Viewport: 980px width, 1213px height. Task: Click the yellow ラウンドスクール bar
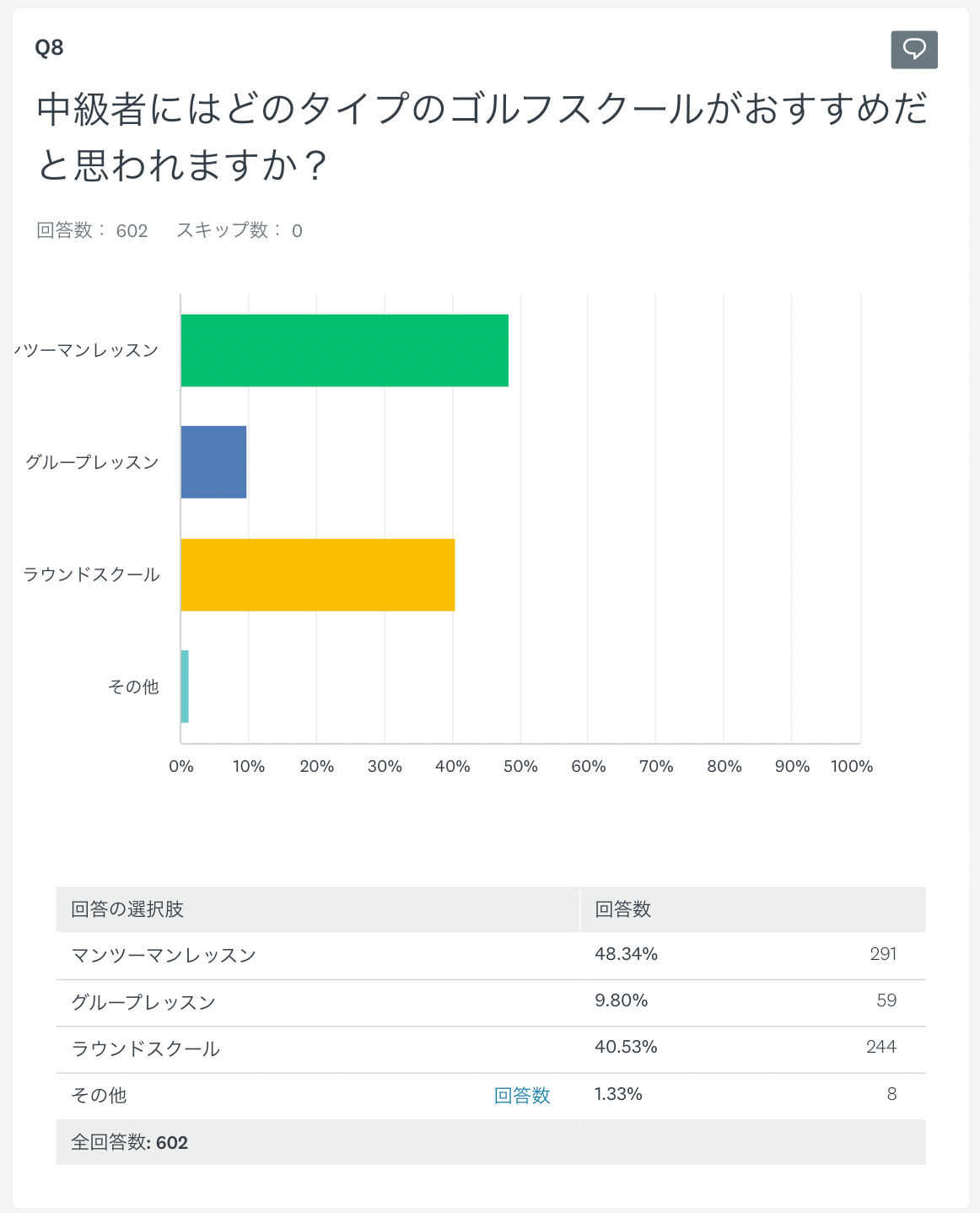(x=317, y=574)
